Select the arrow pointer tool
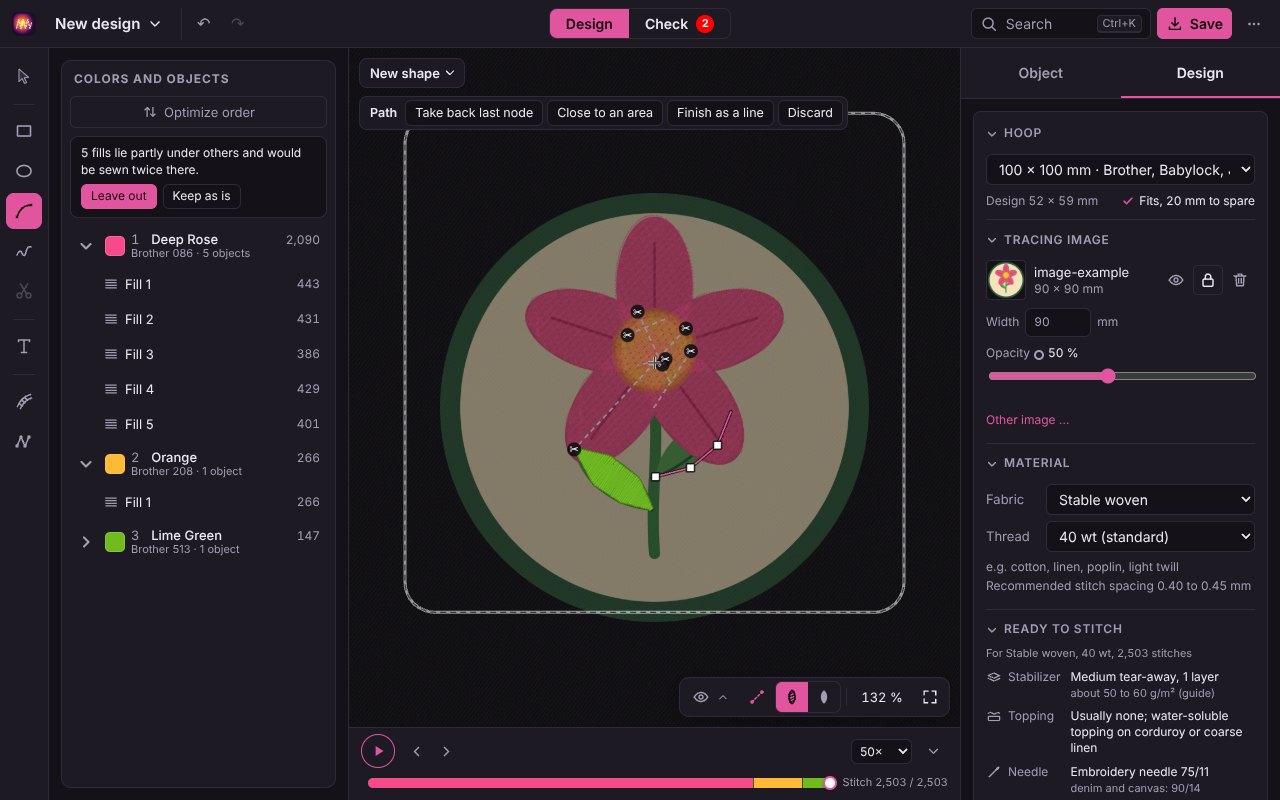 pos(24,77)
